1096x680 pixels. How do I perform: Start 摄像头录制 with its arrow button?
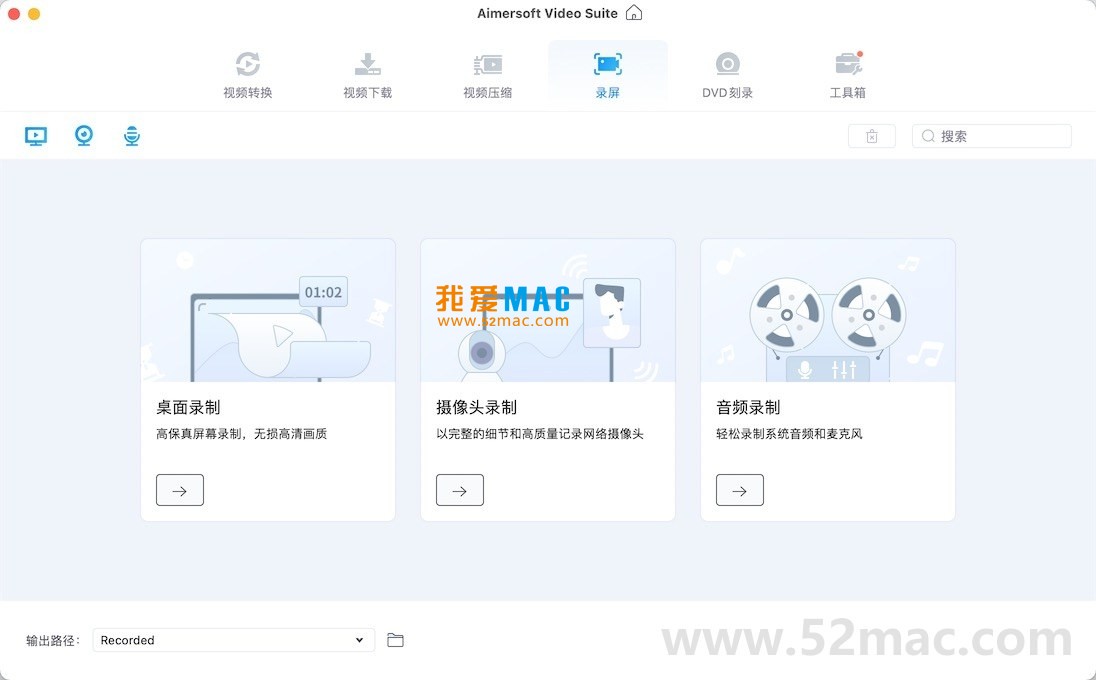pos(460,490)
